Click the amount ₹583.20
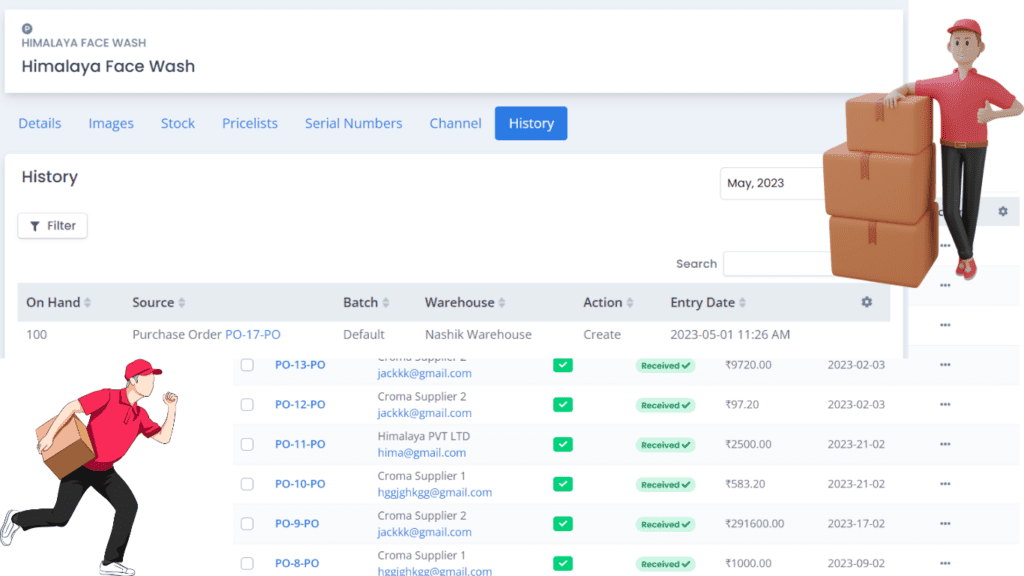1024x576 pixels. pyautogui.click(x=745, y=484)
